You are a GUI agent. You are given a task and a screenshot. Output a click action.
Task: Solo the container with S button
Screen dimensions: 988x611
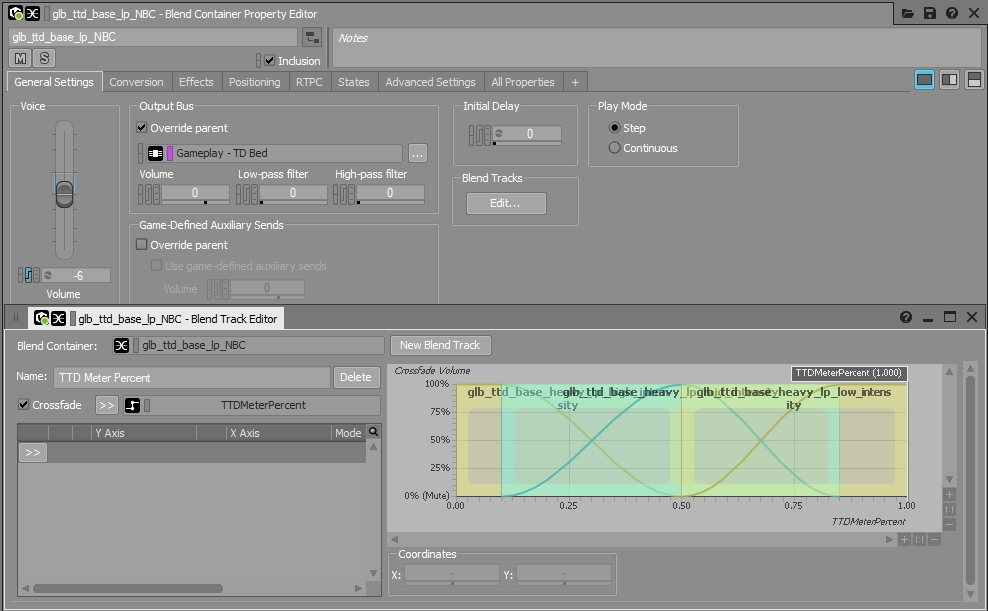pyautogui.click(x=44, y=59)
